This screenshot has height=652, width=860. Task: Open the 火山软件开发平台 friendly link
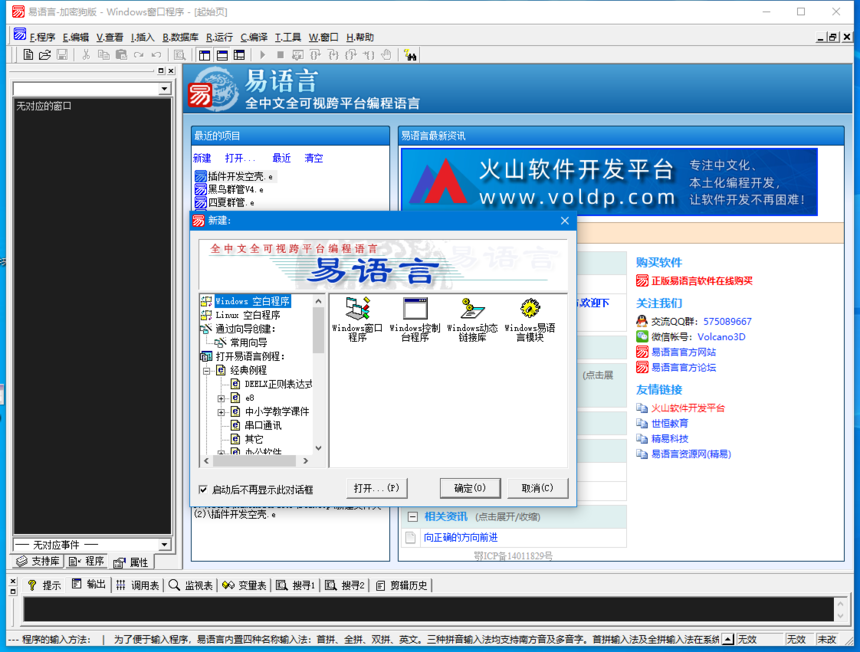coord(688,408)
